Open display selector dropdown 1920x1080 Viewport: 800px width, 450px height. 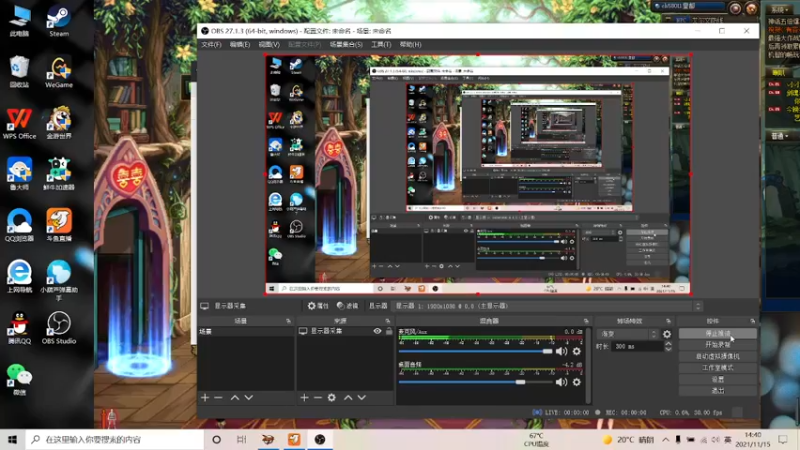(547, 306)
